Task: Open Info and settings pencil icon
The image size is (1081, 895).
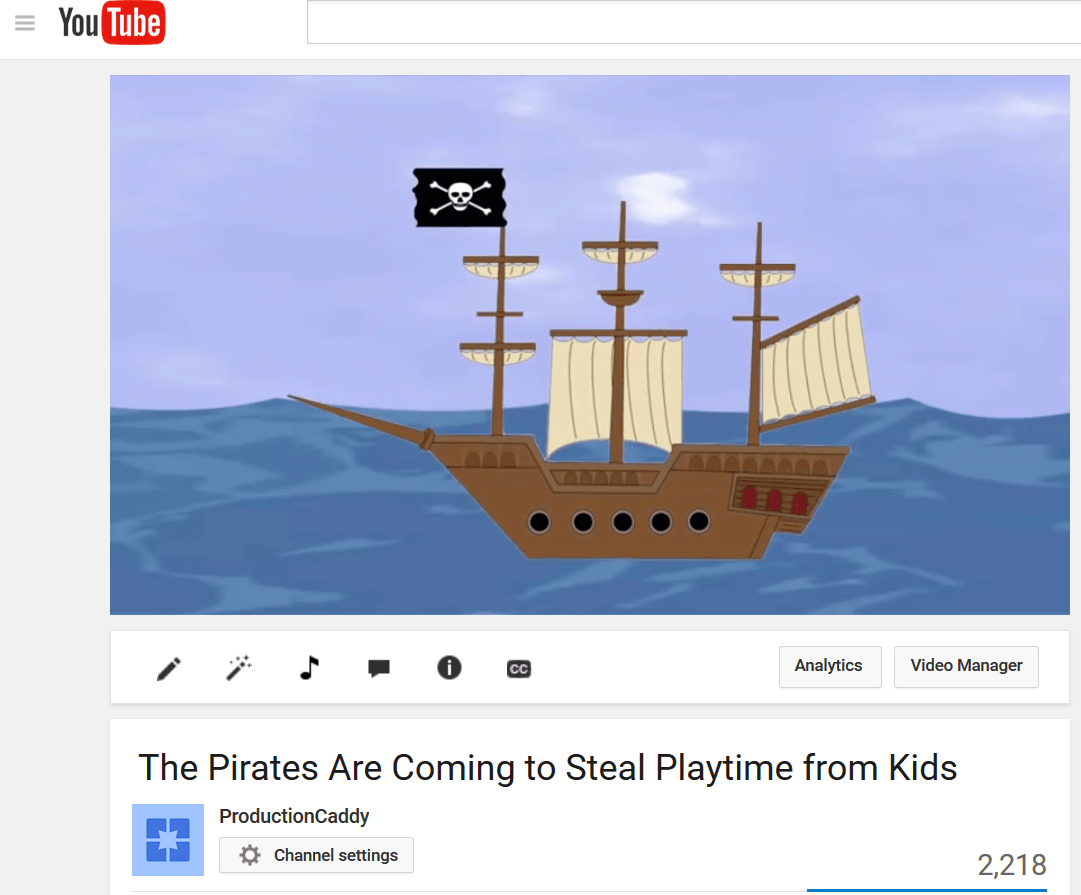Action: point(169,668)
